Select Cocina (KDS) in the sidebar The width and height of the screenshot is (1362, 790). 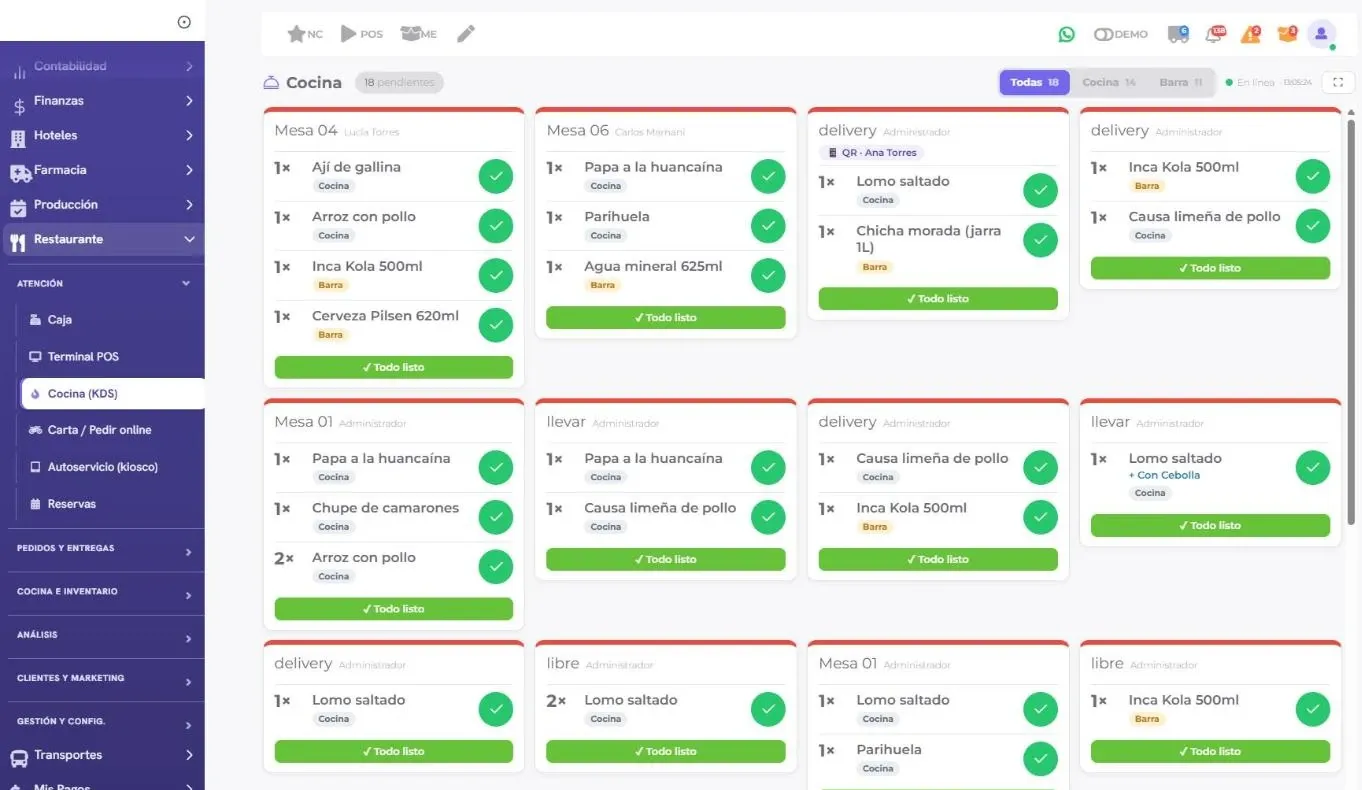coord(113,394)
